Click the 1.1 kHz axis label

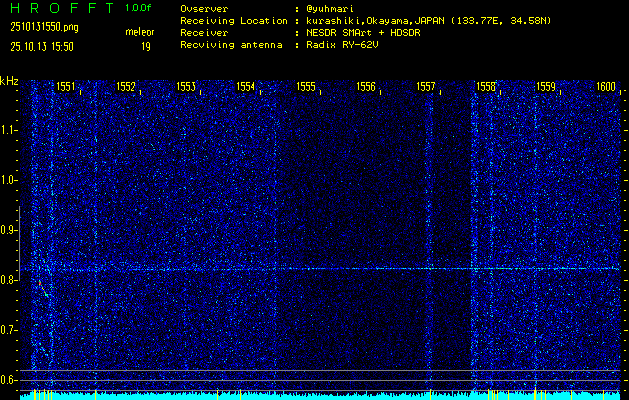(8, 130)
